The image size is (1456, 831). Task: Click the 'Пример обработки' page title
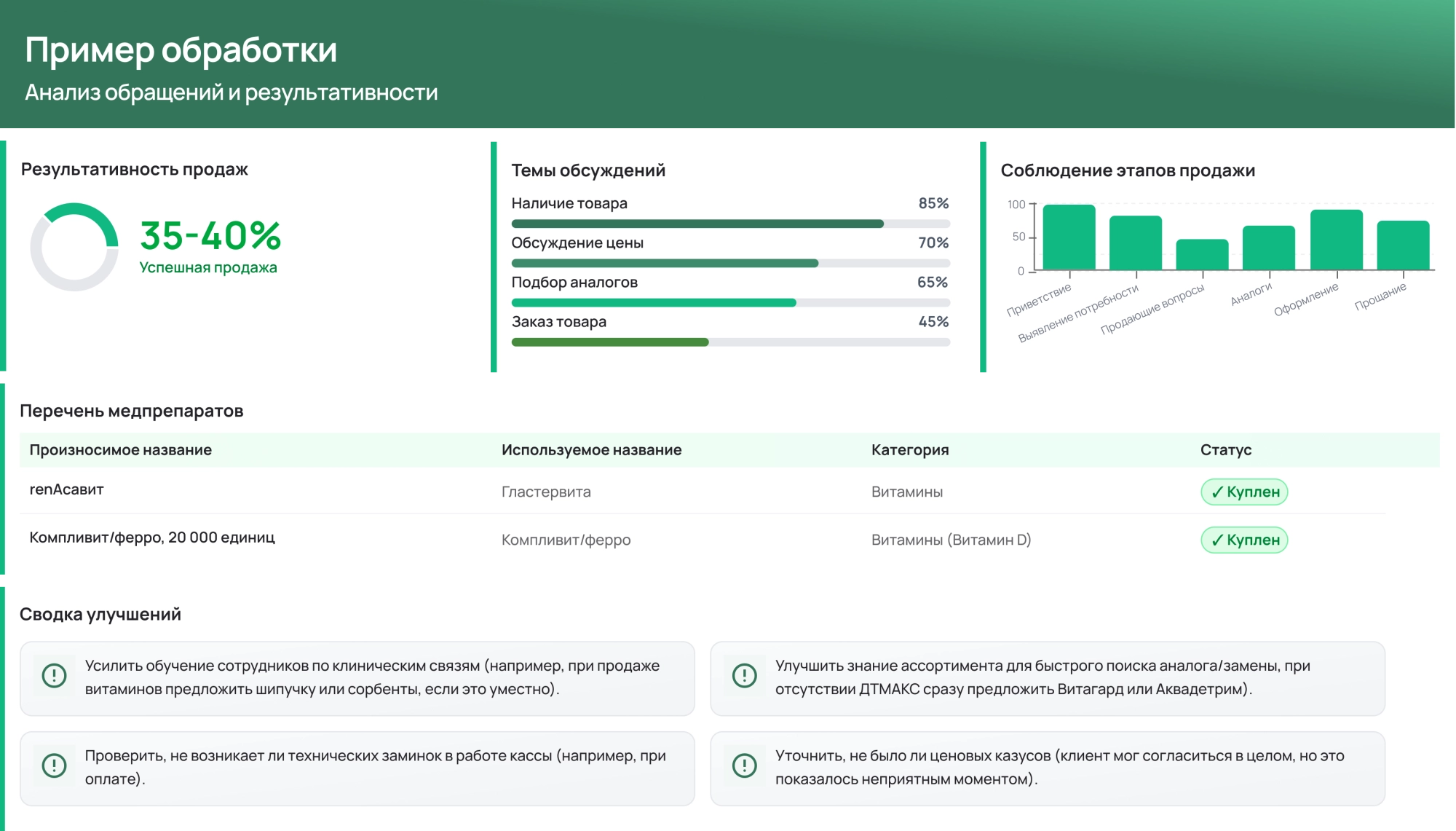[x=181, y=50]
